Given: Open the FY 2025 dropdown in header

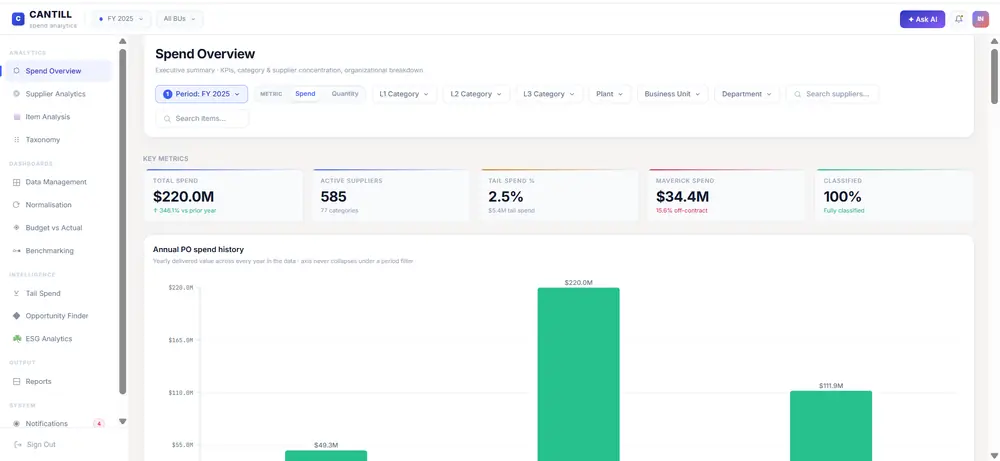Looking at the screenshot, I should 121,19.
